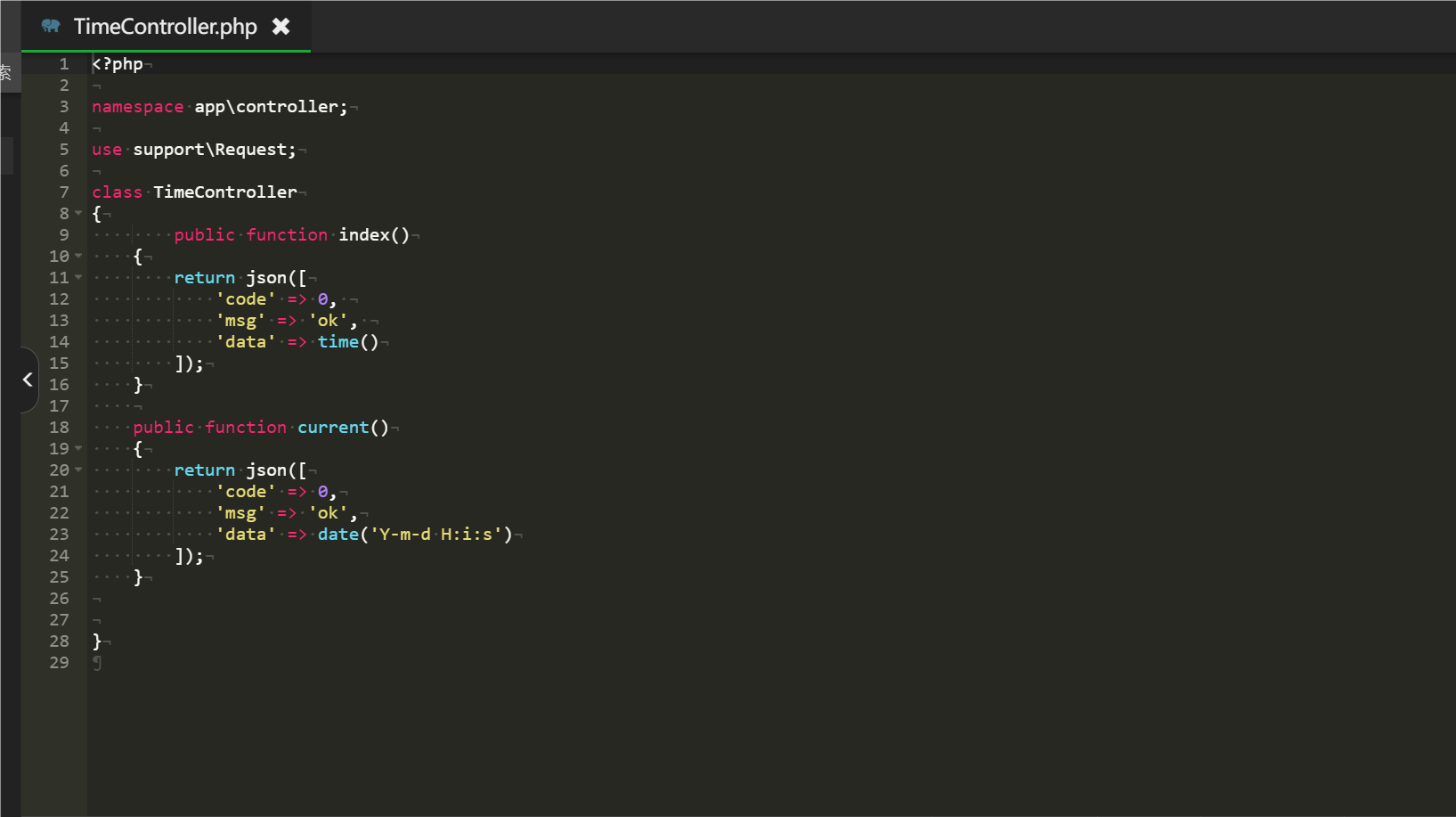Click the '<?php' opening tag

click(118, 64)
